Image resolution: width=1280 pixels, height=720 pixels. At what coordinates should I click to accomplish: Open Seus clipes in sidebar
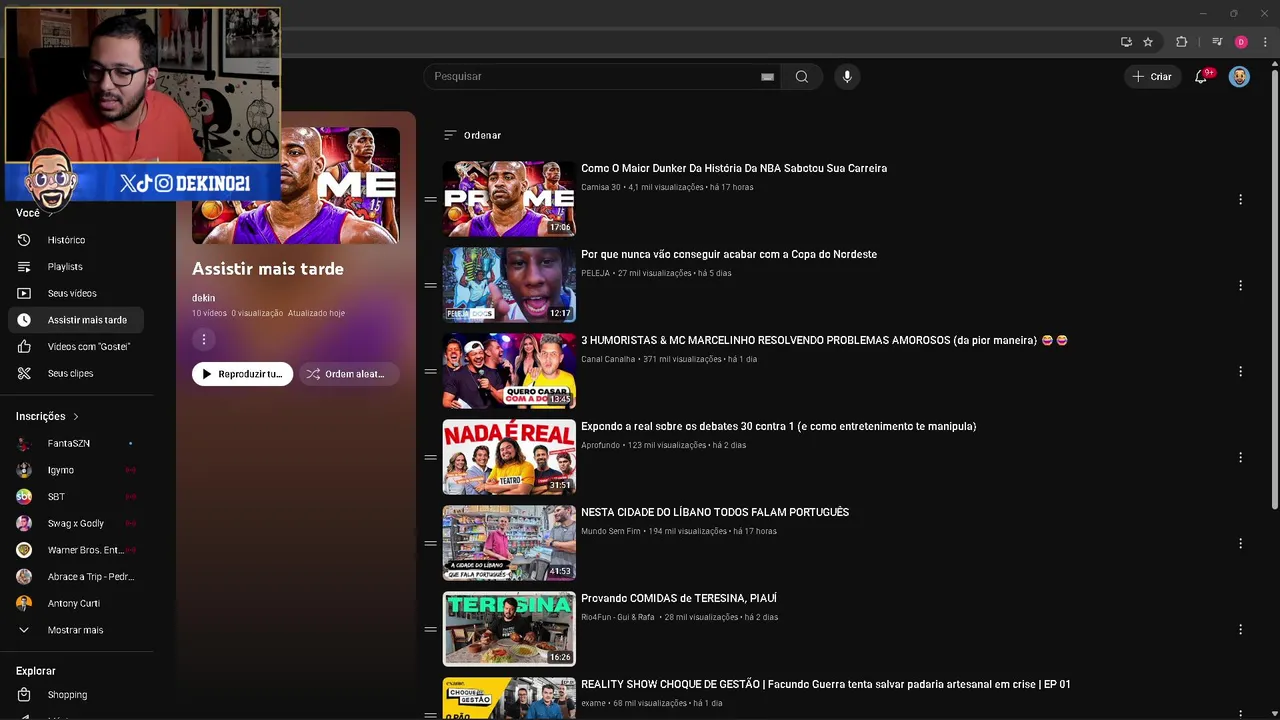click(76, 373)
